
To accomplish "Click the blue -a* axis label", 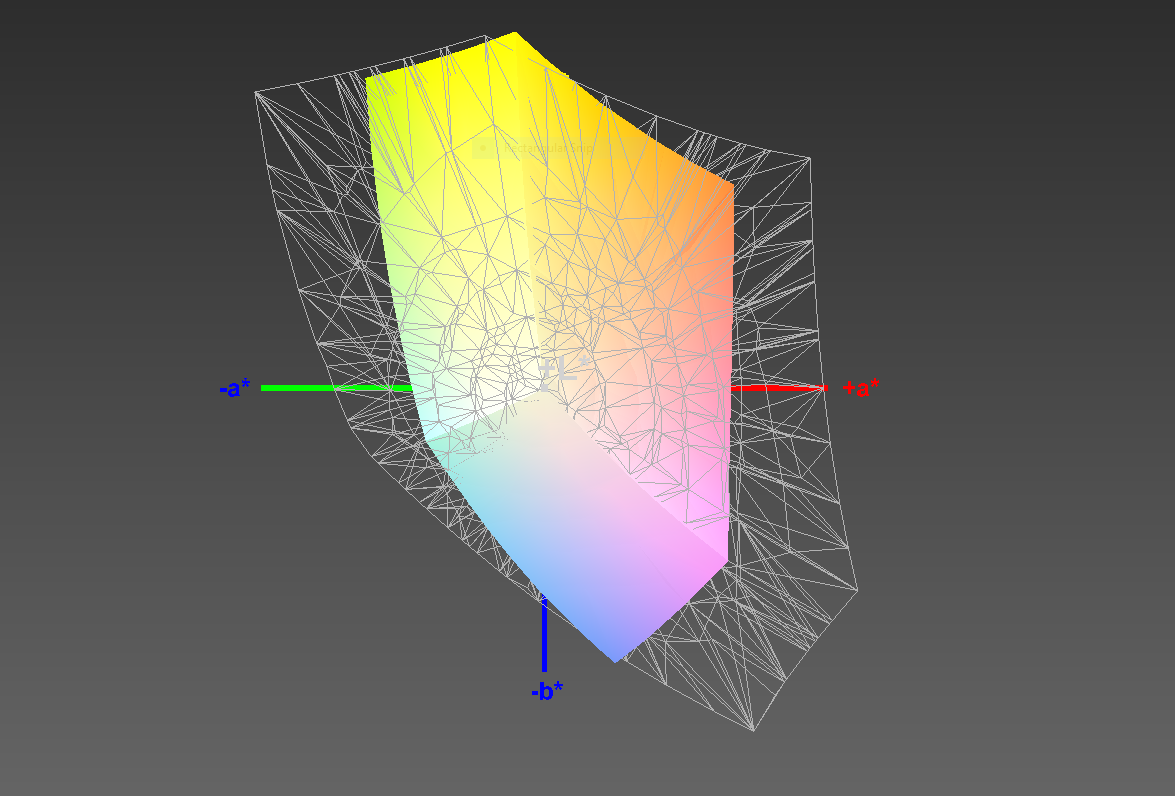I will (235, 388).
